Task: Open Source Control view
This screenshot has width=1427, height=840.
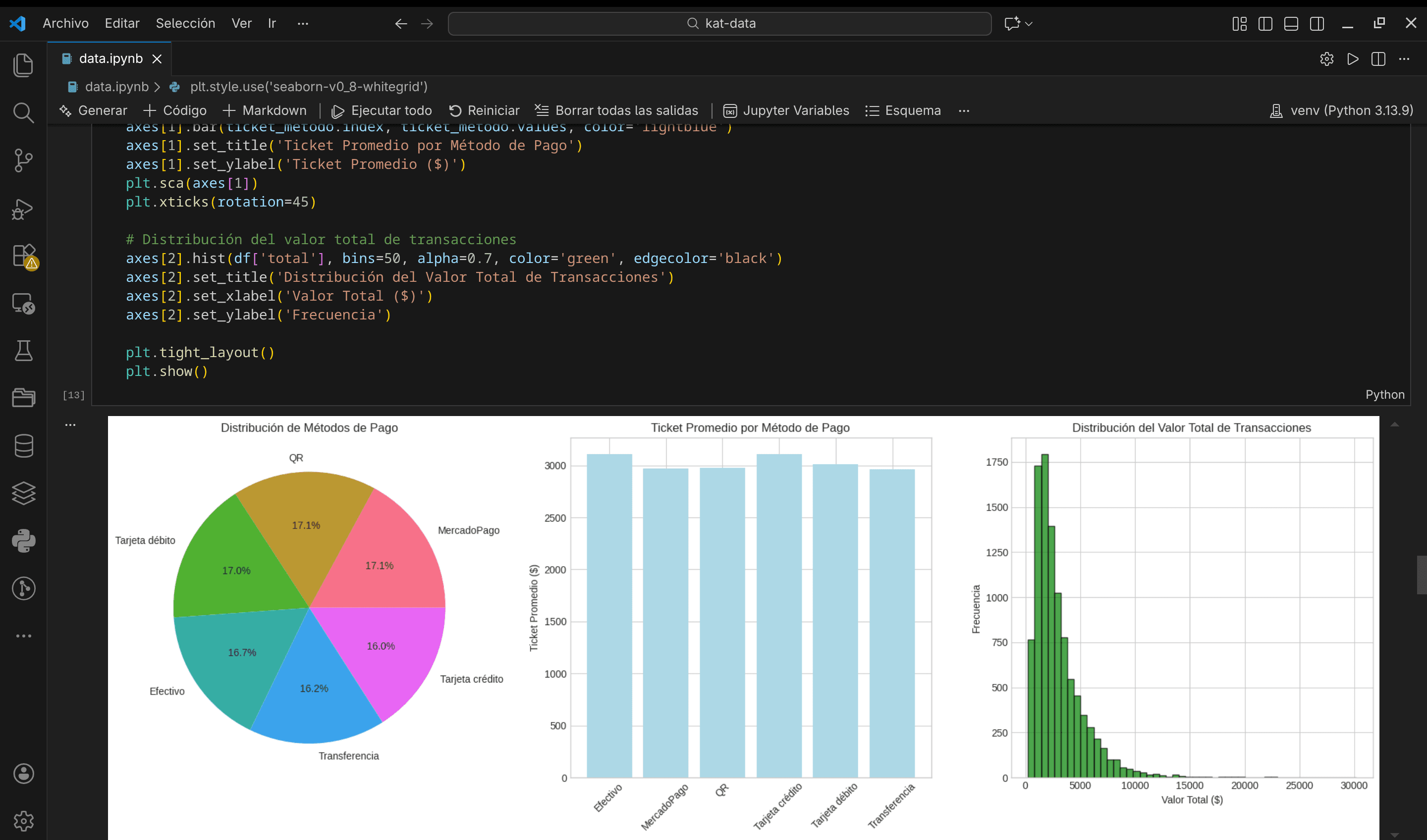Action: pos(23,161)
